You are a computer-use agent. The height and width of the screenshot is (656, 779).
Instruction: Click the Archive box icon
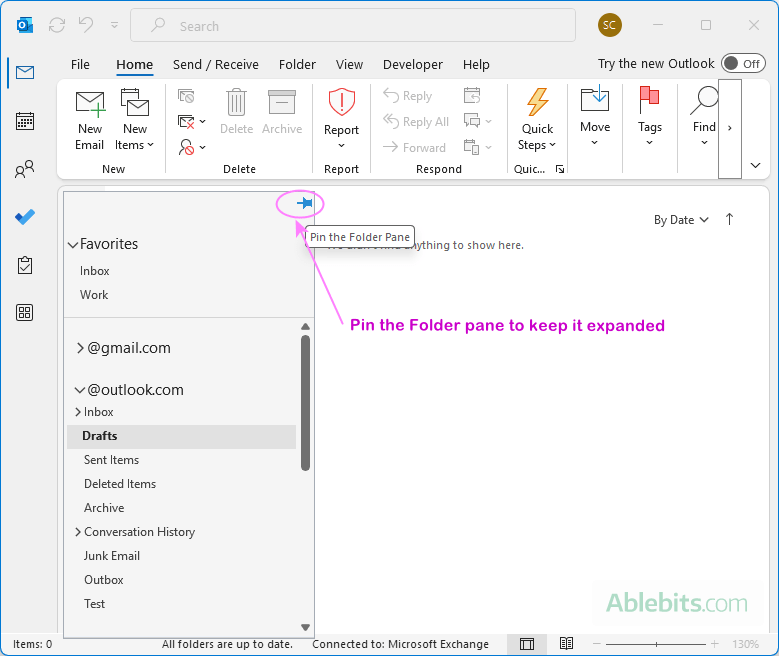[x=282, y=112]
